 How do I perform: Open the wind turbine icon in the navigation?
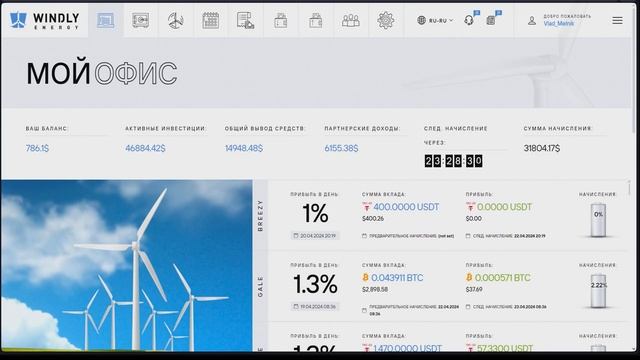(x=176, y=20)
